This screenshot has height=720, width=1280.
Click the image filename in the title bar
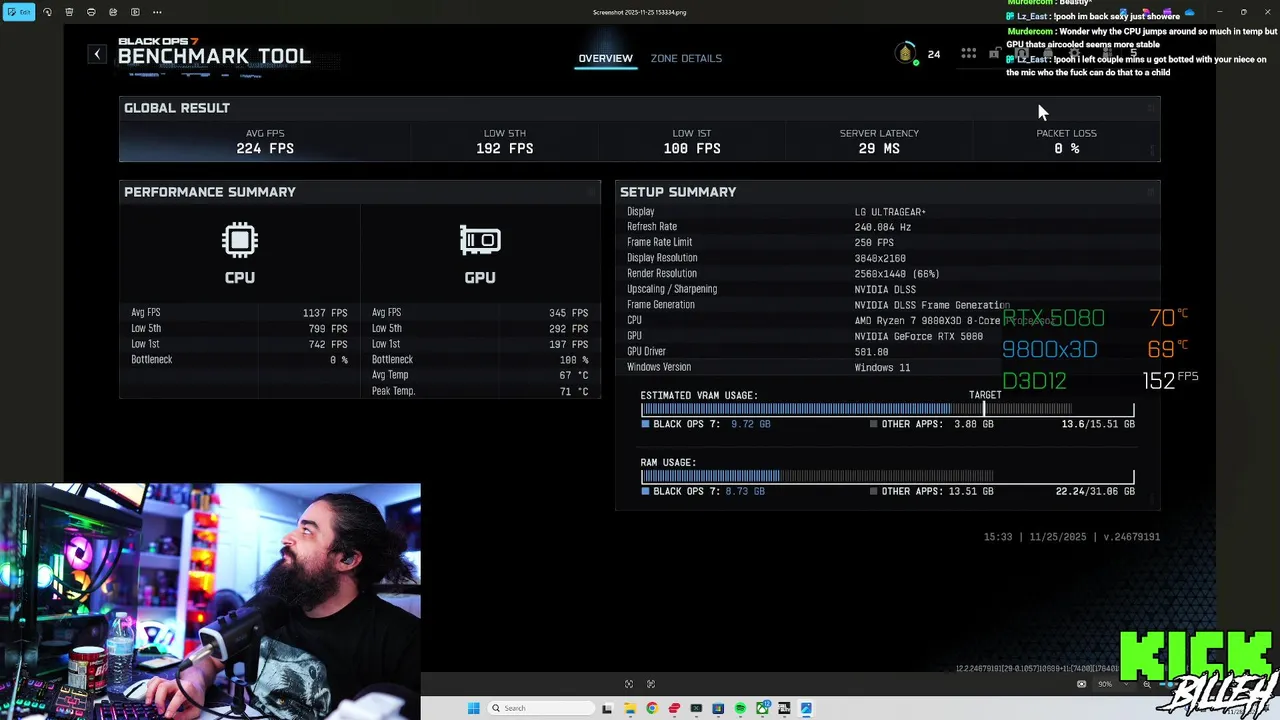(x=639, y=12)
